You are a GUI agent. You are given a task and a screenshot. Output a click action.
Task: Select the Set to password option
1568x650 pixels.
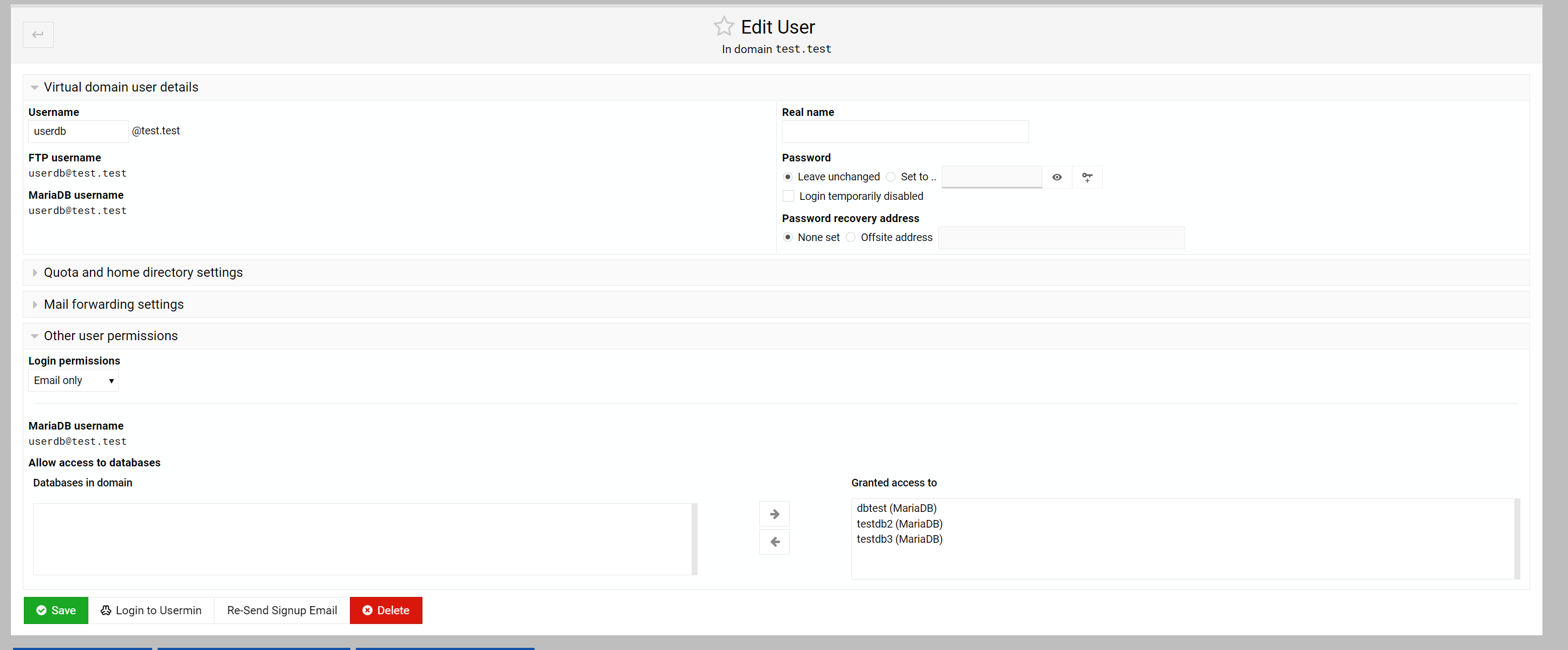click(890, 177)
